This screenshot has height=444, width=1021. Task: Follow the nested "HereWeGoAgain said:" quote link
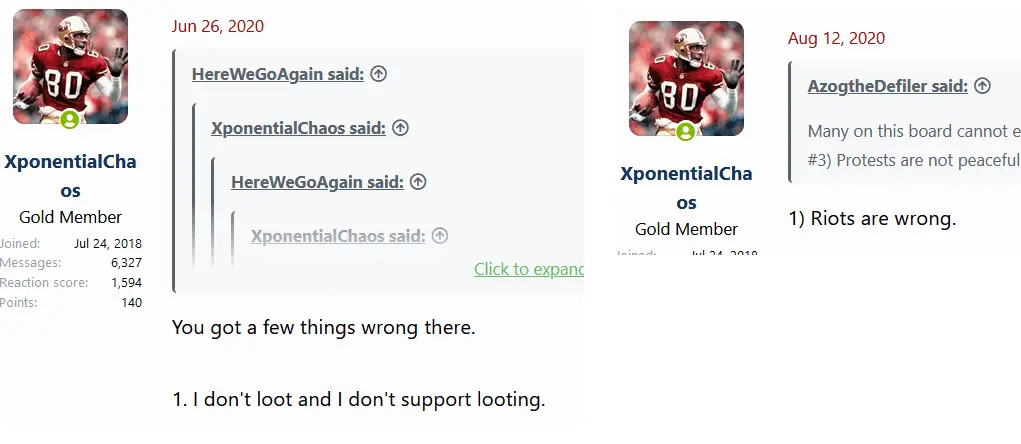[317, 182]
